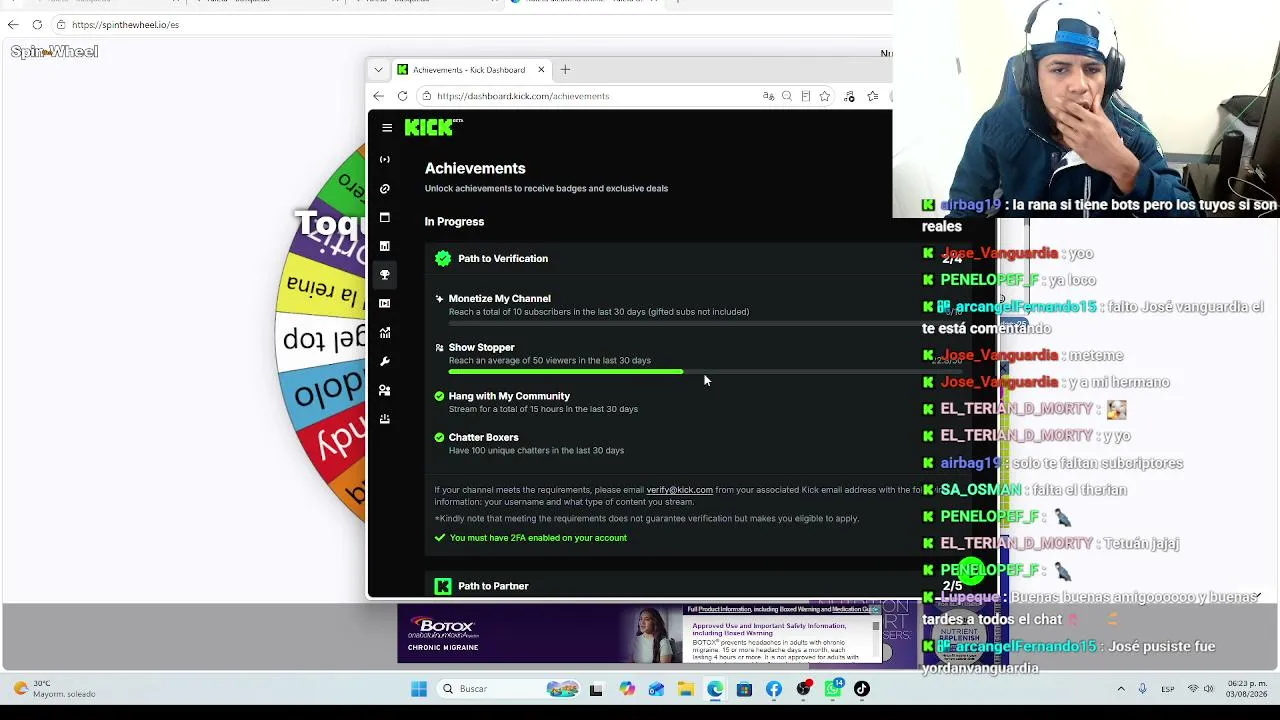Open the bar chart sidebar icon
The height and width of the screenshot is (720, 1280).
385,246
